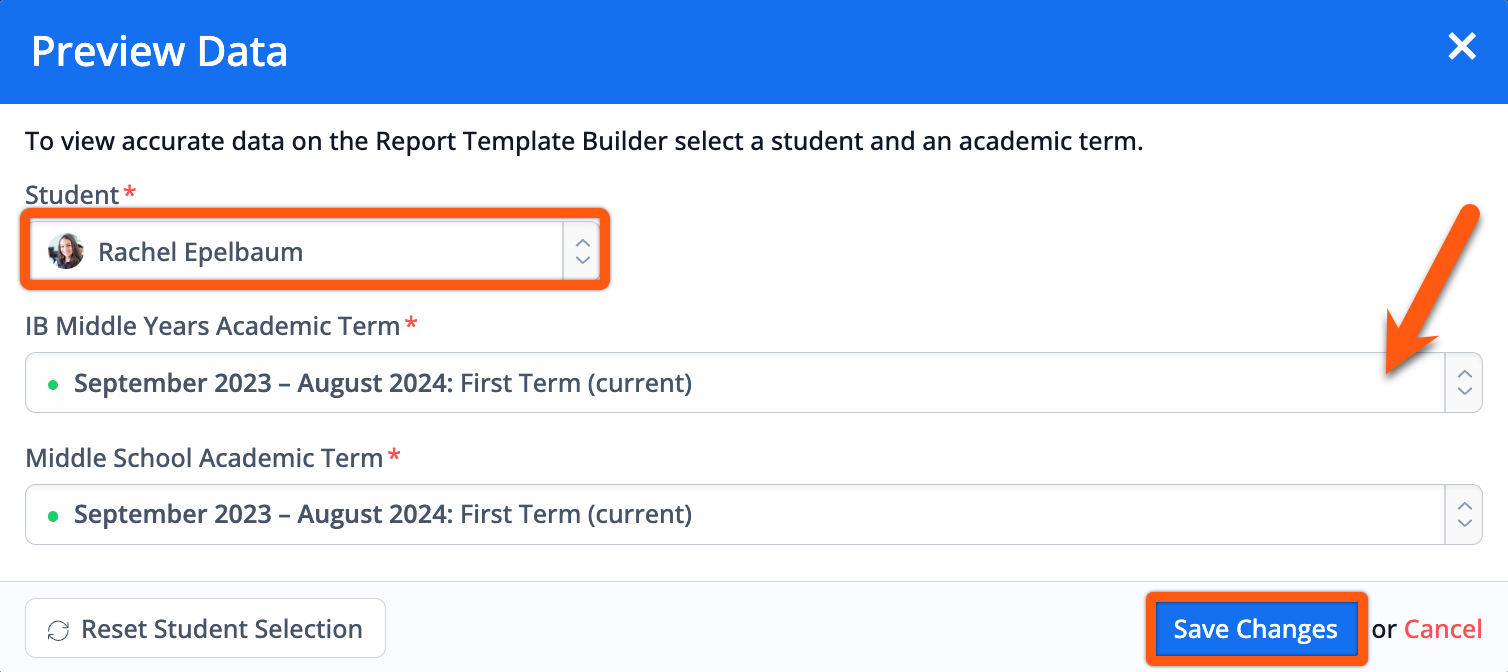Click Rachel Epelbaum's avatar photo

pos(66,251)
